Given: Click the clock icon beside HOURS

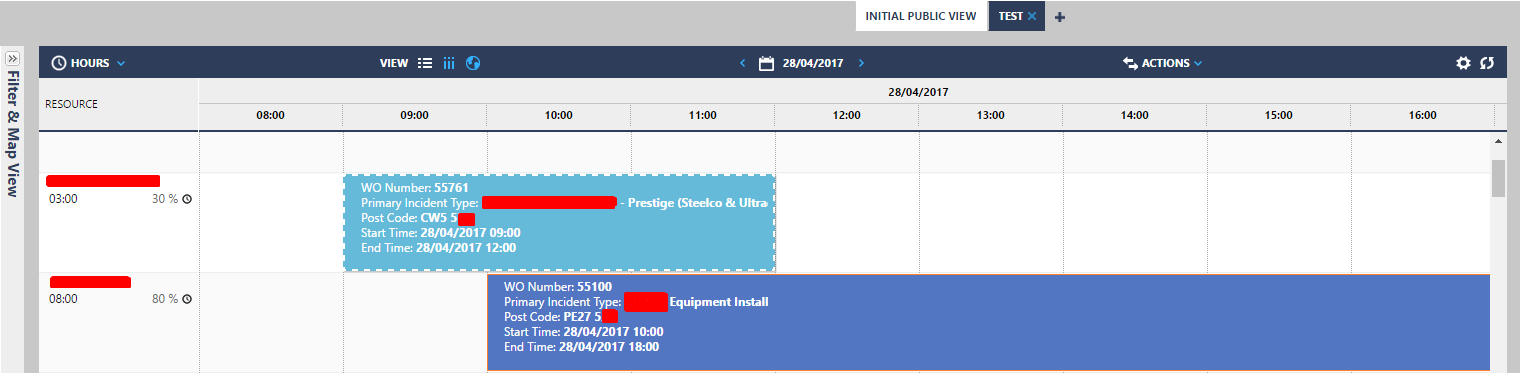Looking at the screenshot, I should [x=58, y=63].
